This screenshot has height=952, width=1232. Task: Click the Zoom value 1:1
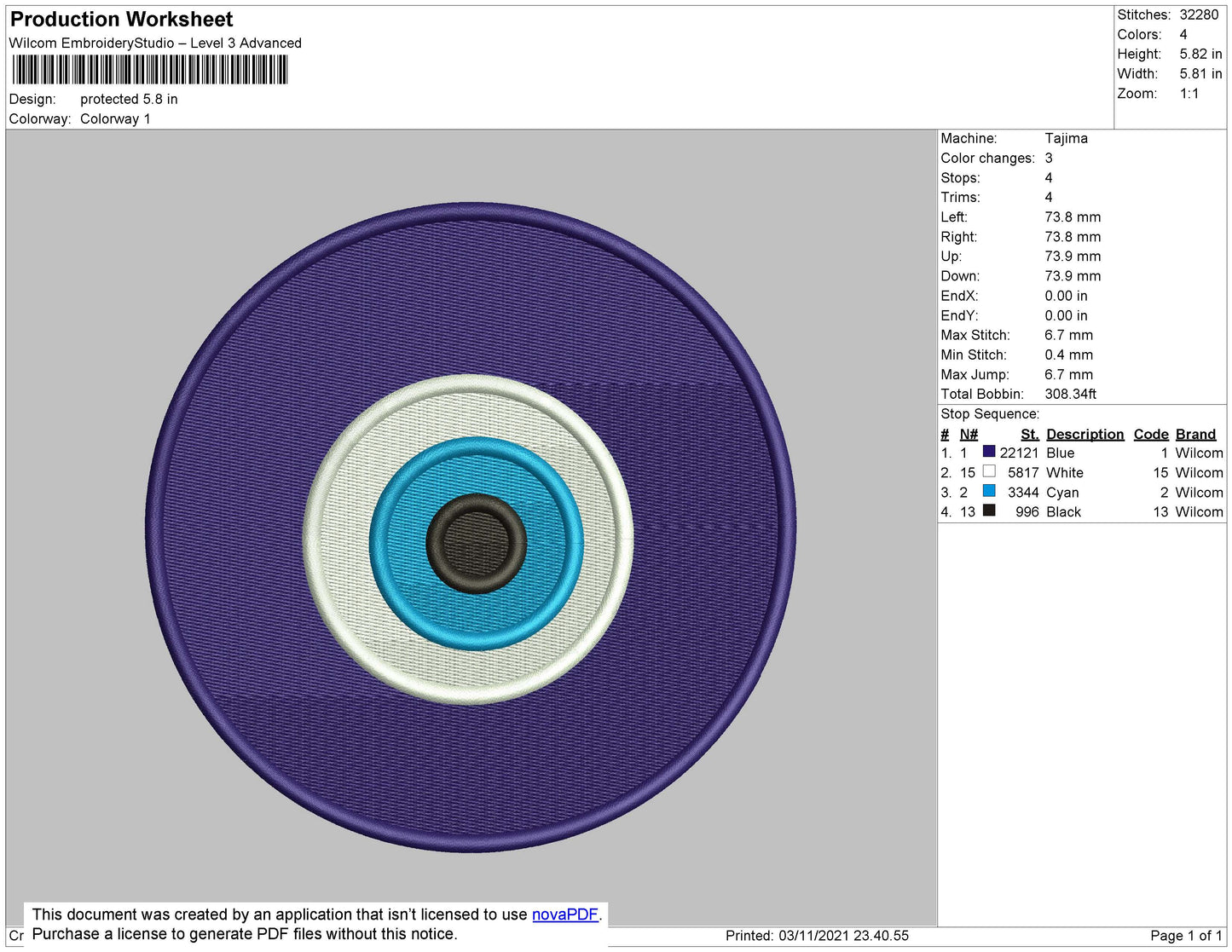point(1189,94)
